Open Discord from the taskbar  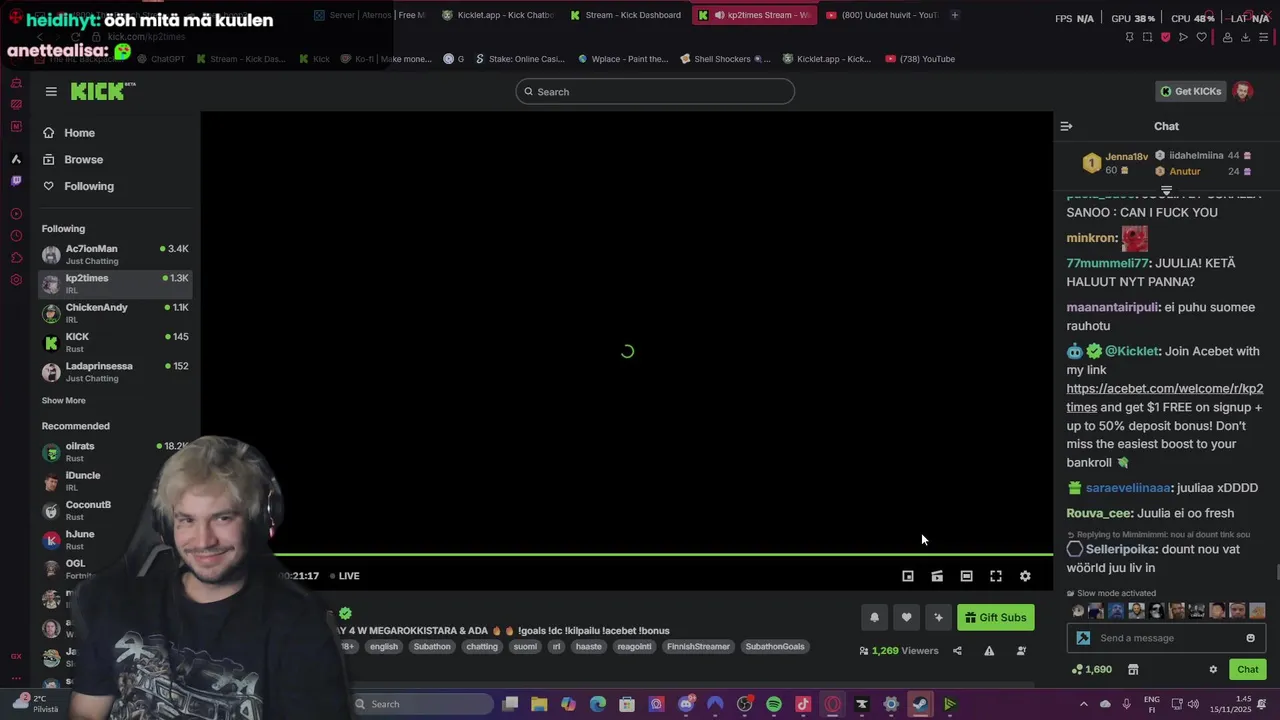686,704
